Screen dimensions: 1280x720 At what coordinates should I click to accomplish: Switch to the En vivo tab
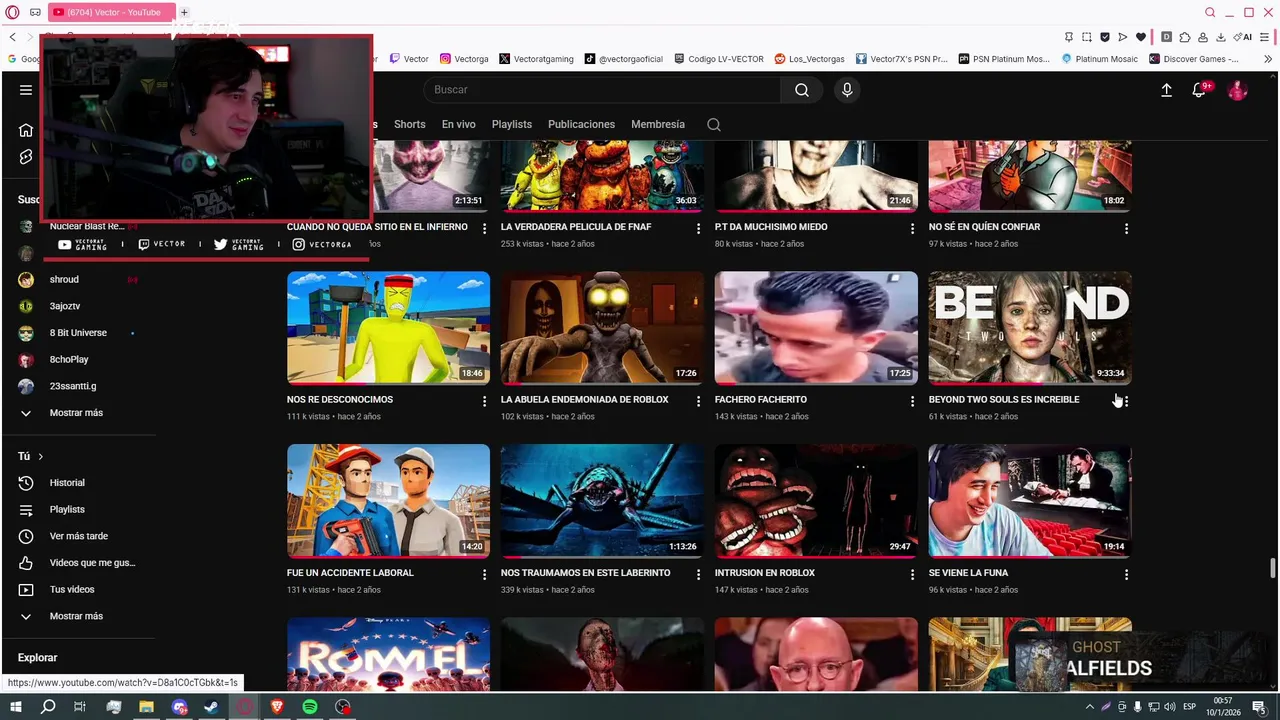click(458, 124)
